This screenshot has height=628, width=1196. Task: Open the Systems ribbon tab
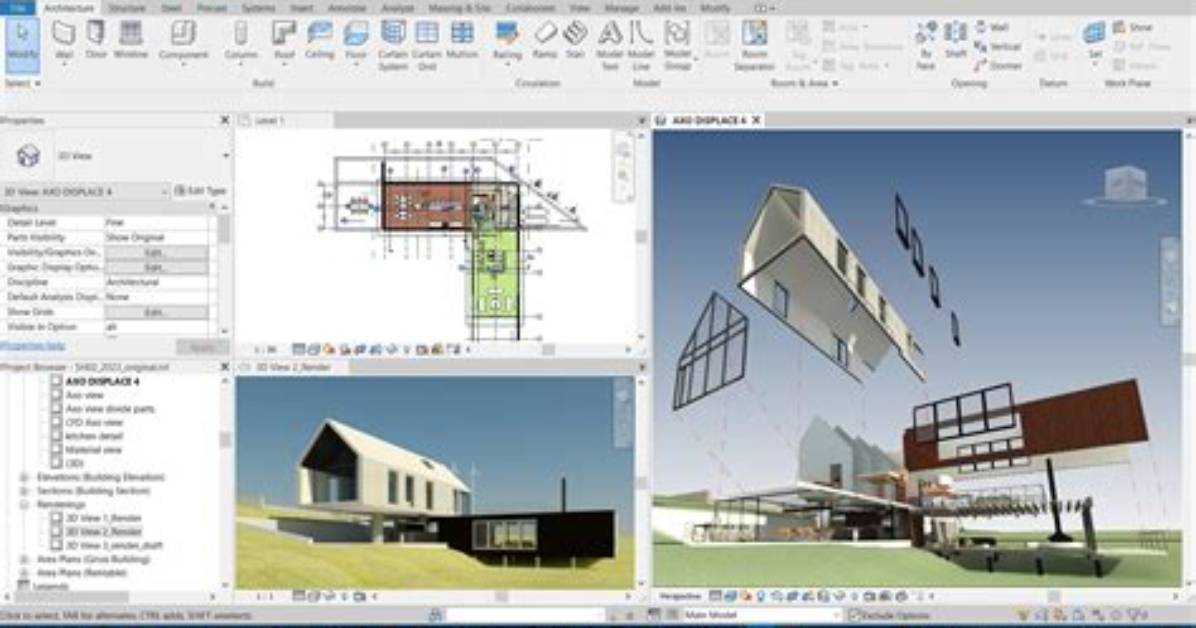pyautogui.click(x=259, y=8)
